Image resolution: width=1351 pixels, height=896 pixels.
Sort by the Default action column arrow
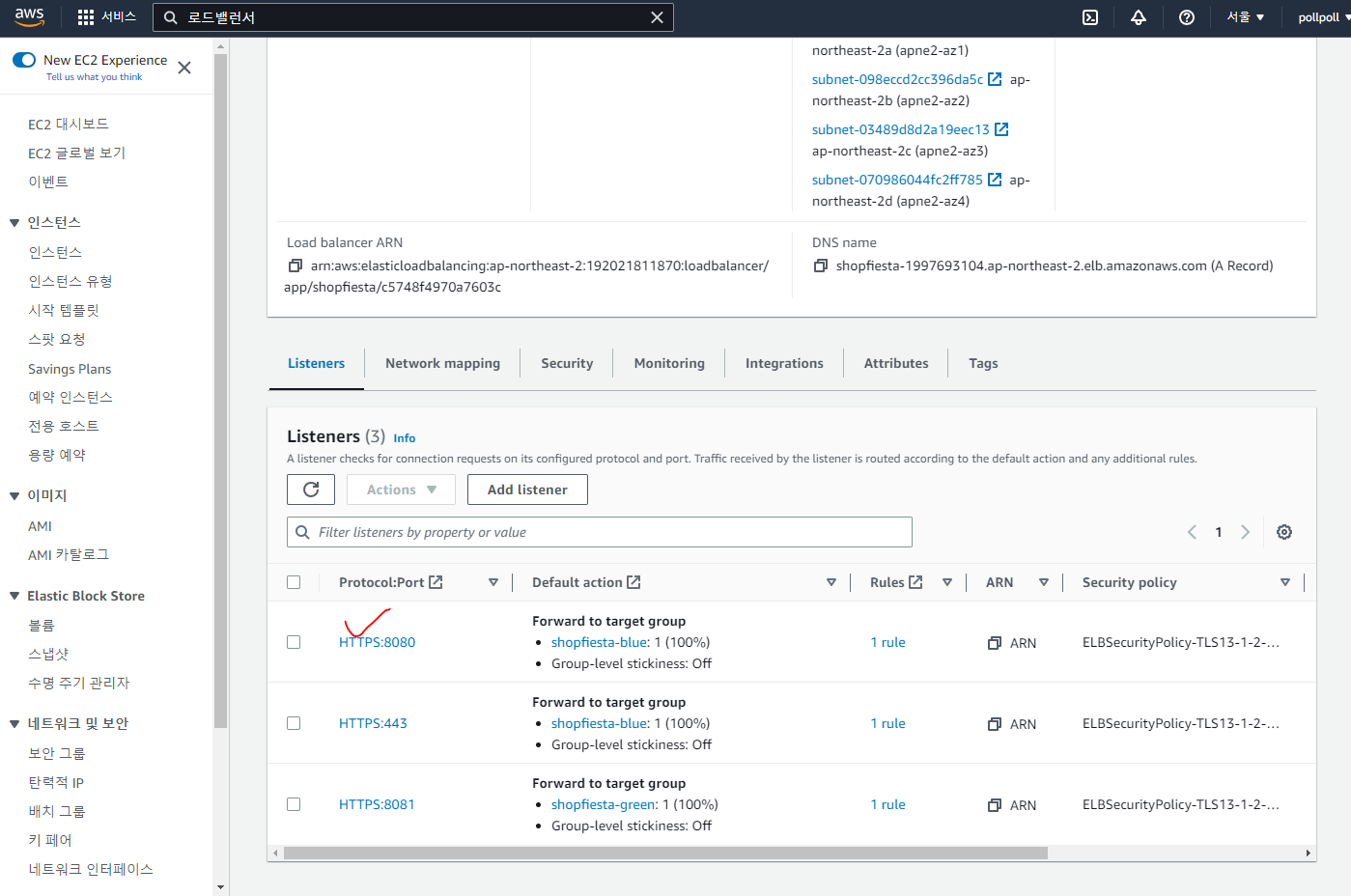(831, 582)
